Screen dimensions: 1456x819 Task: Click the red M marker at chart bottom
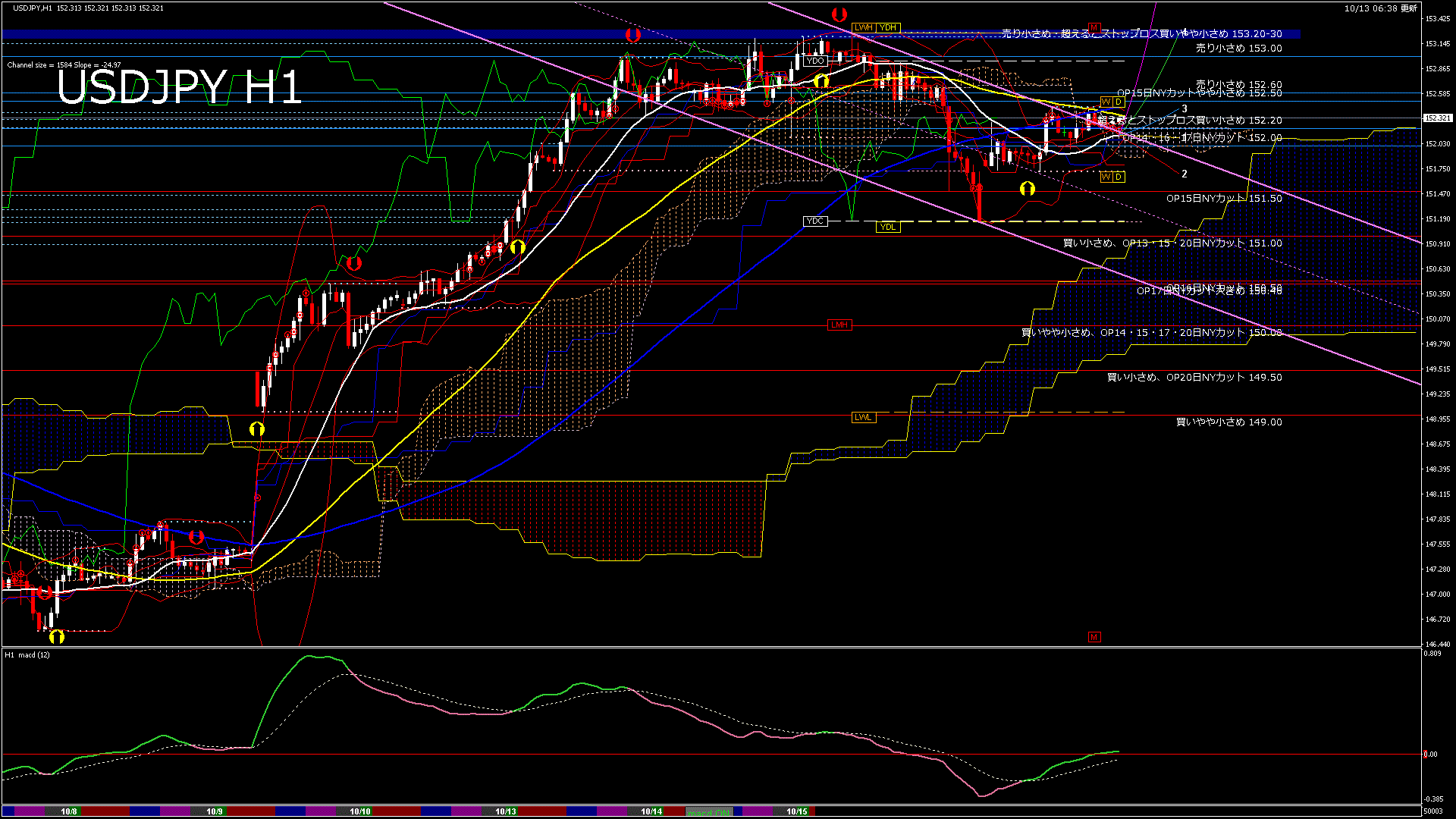(1094, 637)
